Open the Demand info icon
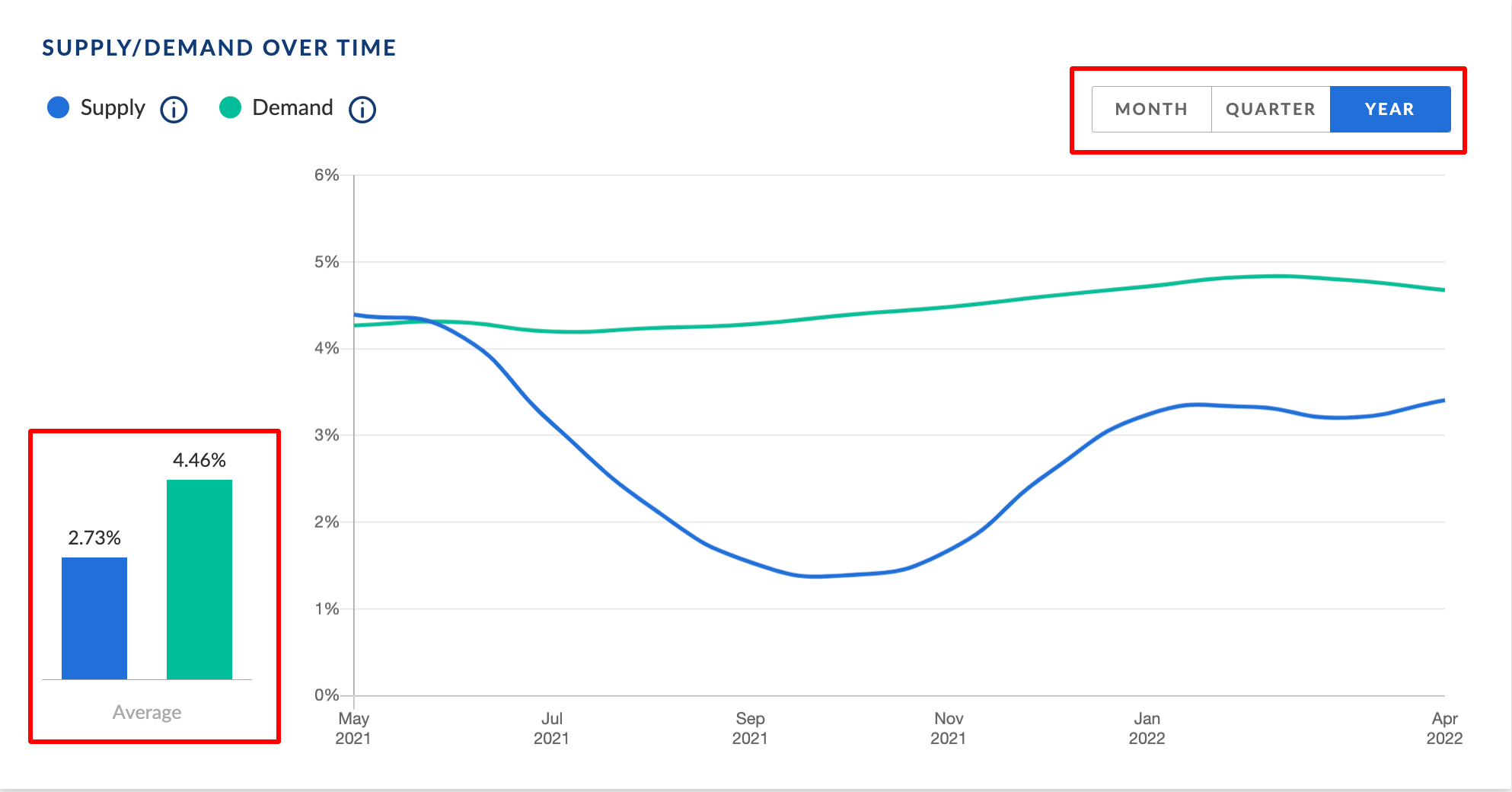The width and height of the screenshot is (1512, 792). [362, 110]
